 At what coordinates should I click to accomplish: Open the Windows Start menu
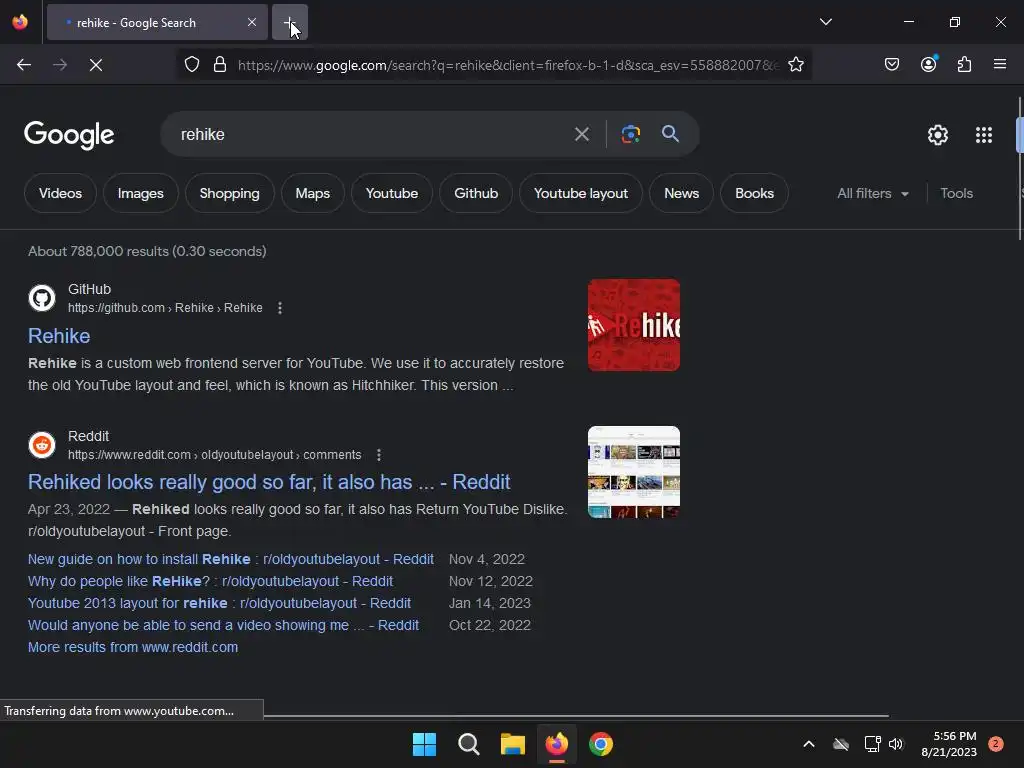pyautogui.click(x=424, y=744)
